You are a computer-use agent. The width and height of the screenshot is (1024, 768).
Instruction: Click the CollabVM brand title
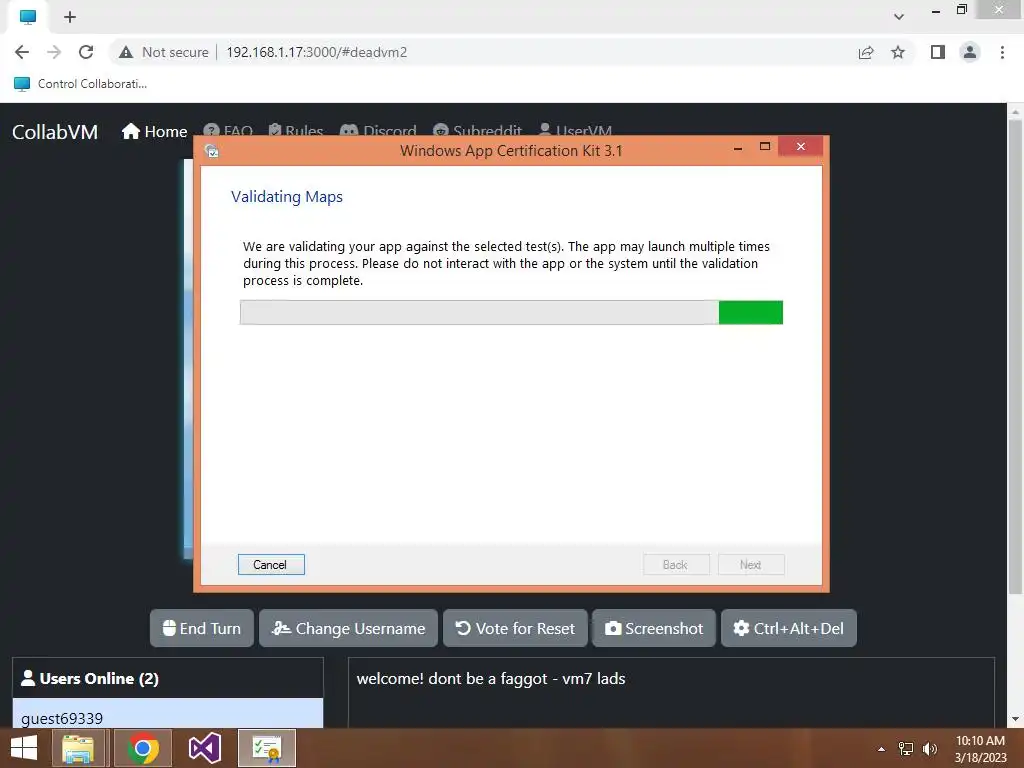coord(55,132)
